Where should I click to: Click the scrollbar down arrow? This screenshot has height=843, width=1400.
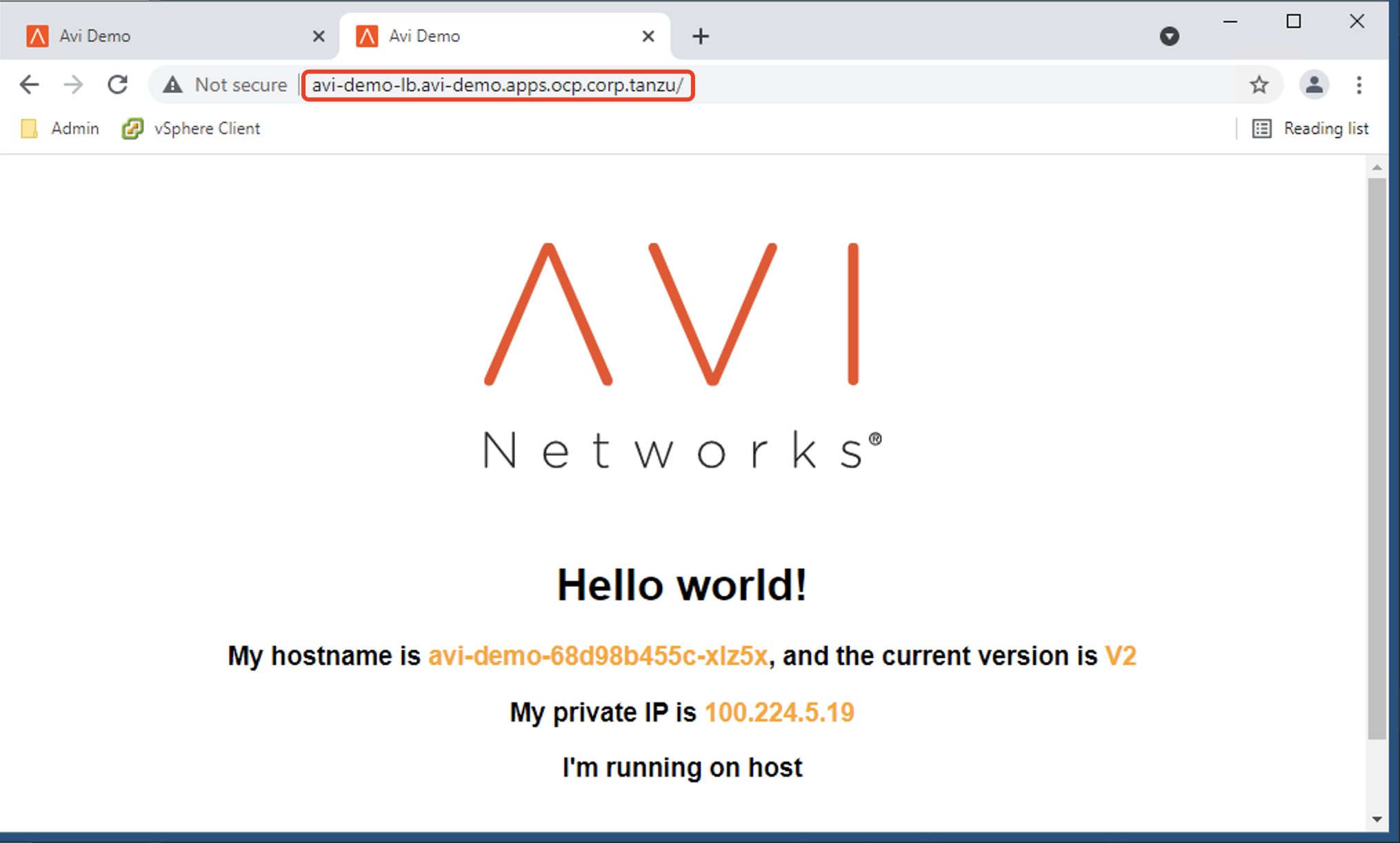pos(1377,820)
